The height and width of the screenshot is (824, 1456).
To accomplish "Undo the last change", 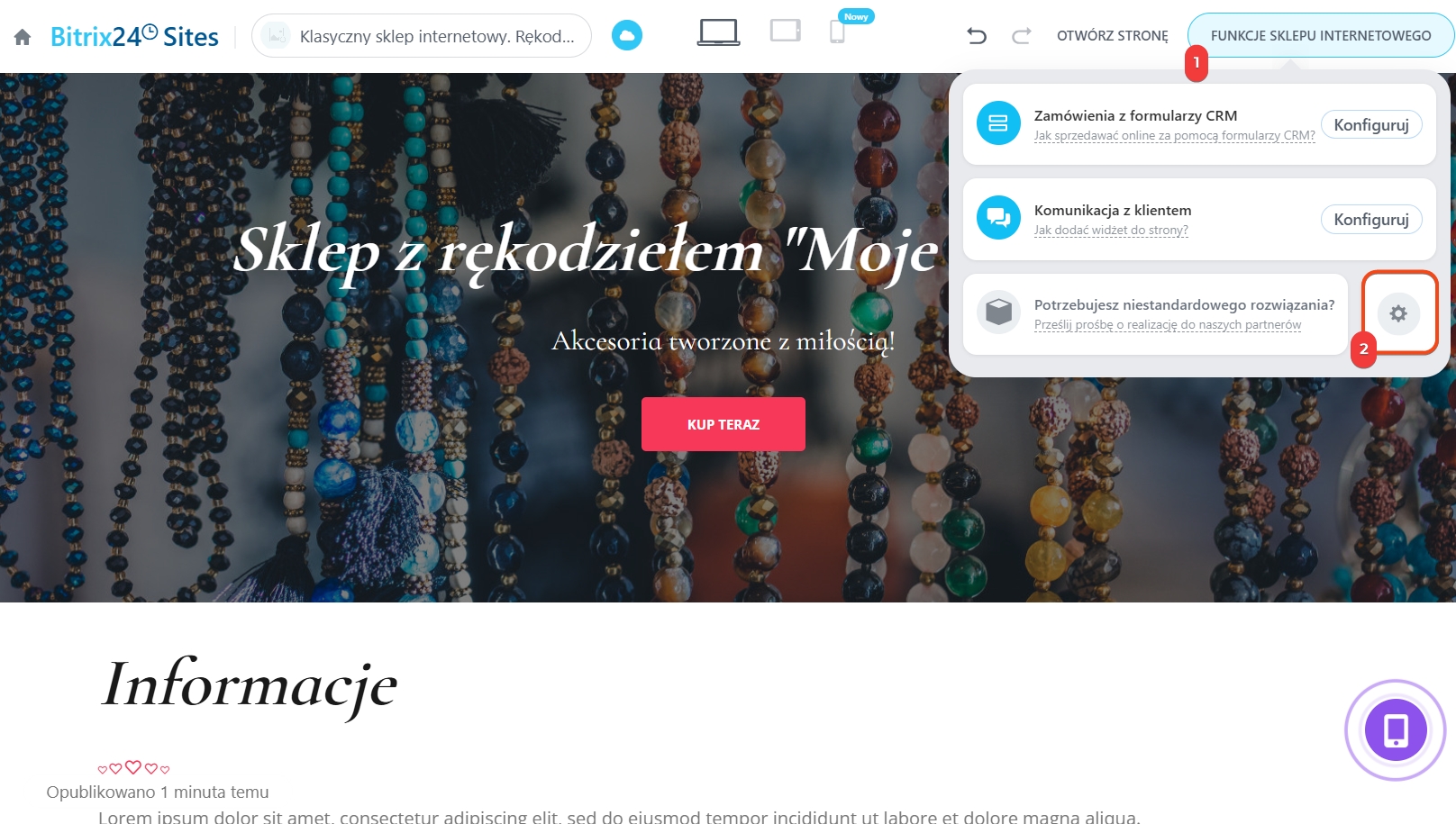I will click(977, 36).
